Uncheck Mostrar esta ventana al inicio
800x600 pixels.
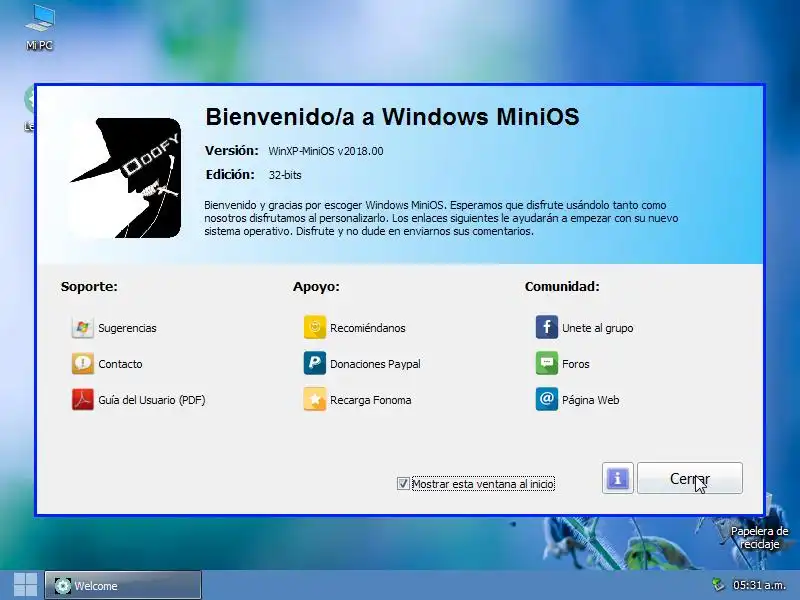click(403, 483)
